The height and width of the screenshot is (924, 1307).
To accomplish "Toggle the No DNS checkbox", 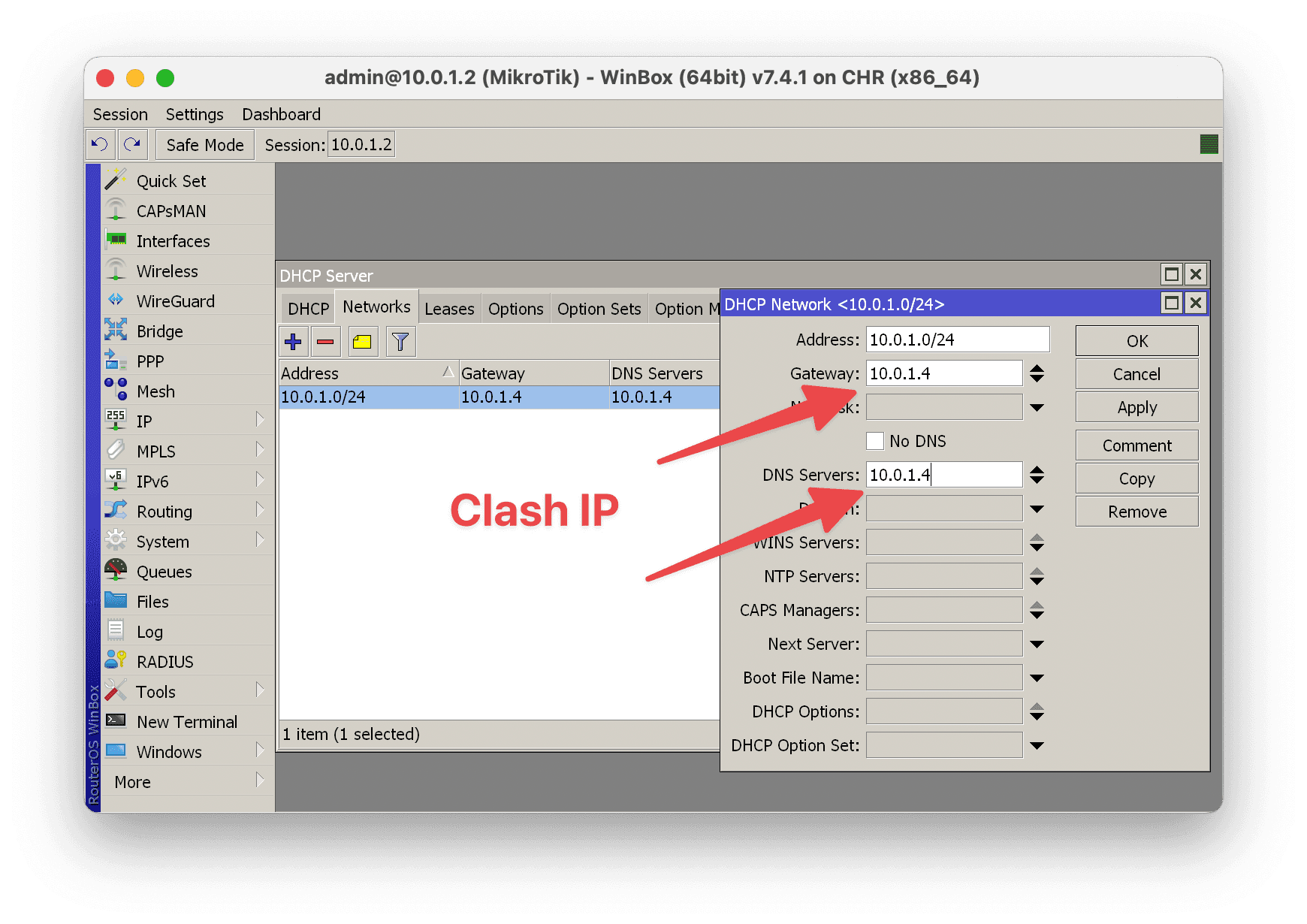I will click(874, 441).
